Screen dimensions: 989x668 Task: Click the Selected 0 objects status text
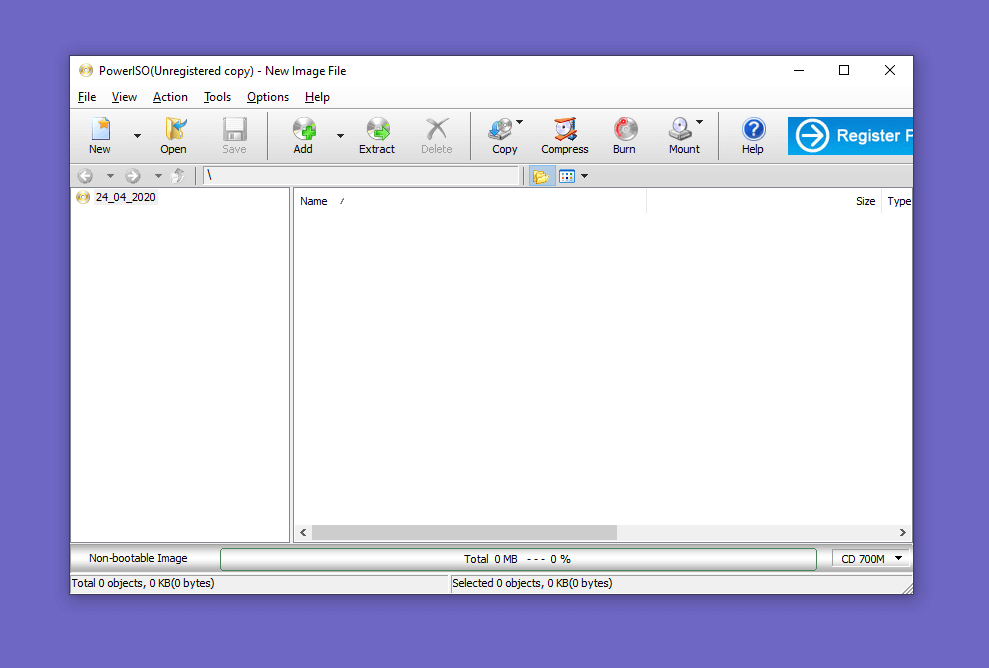[532, 583]
